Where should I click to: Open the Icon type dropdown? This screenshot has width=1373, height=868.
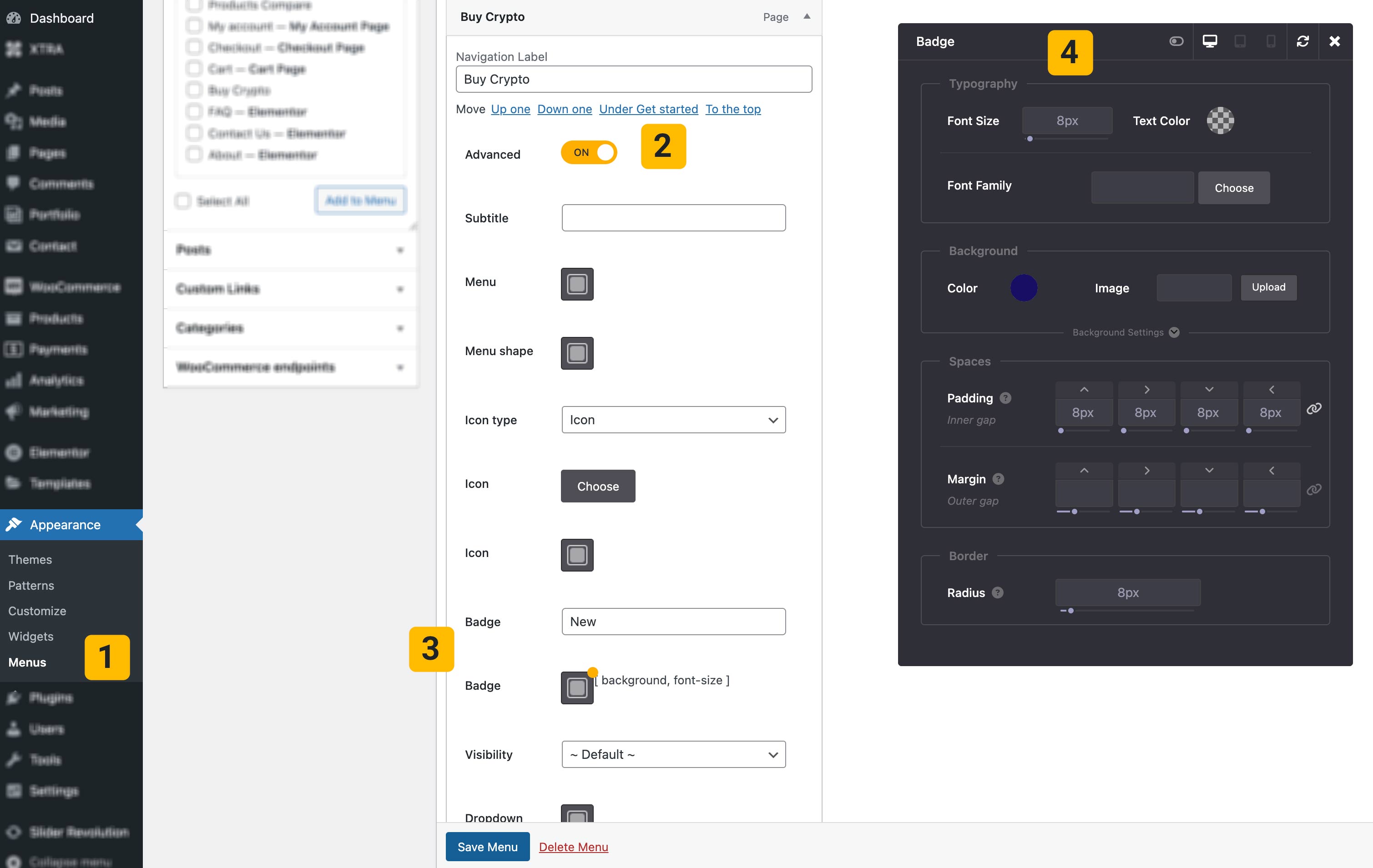[x=673, y=420]
